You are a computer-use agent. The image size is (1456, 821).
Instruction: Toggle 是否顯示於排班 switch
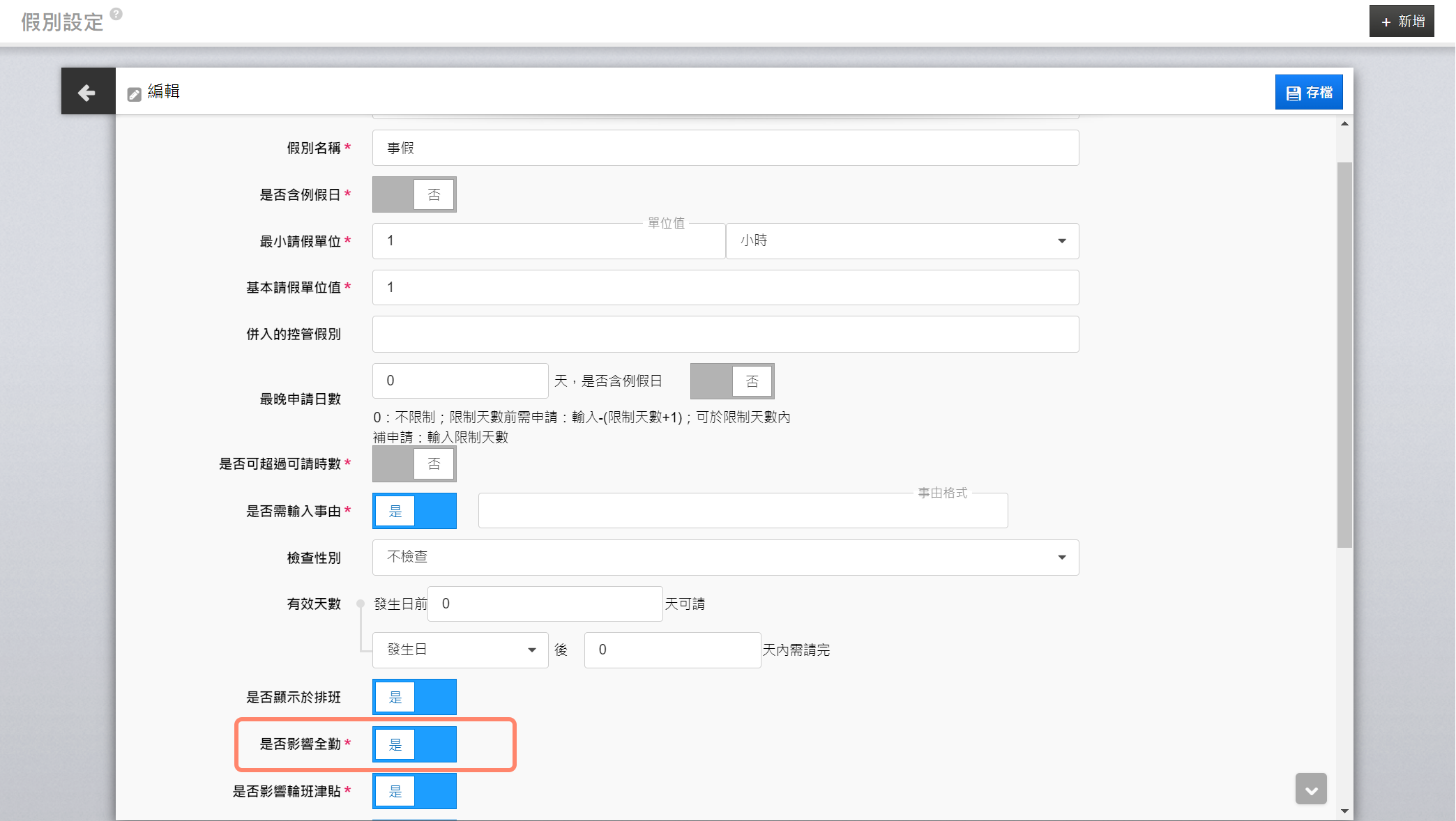[x=414, y=697]
